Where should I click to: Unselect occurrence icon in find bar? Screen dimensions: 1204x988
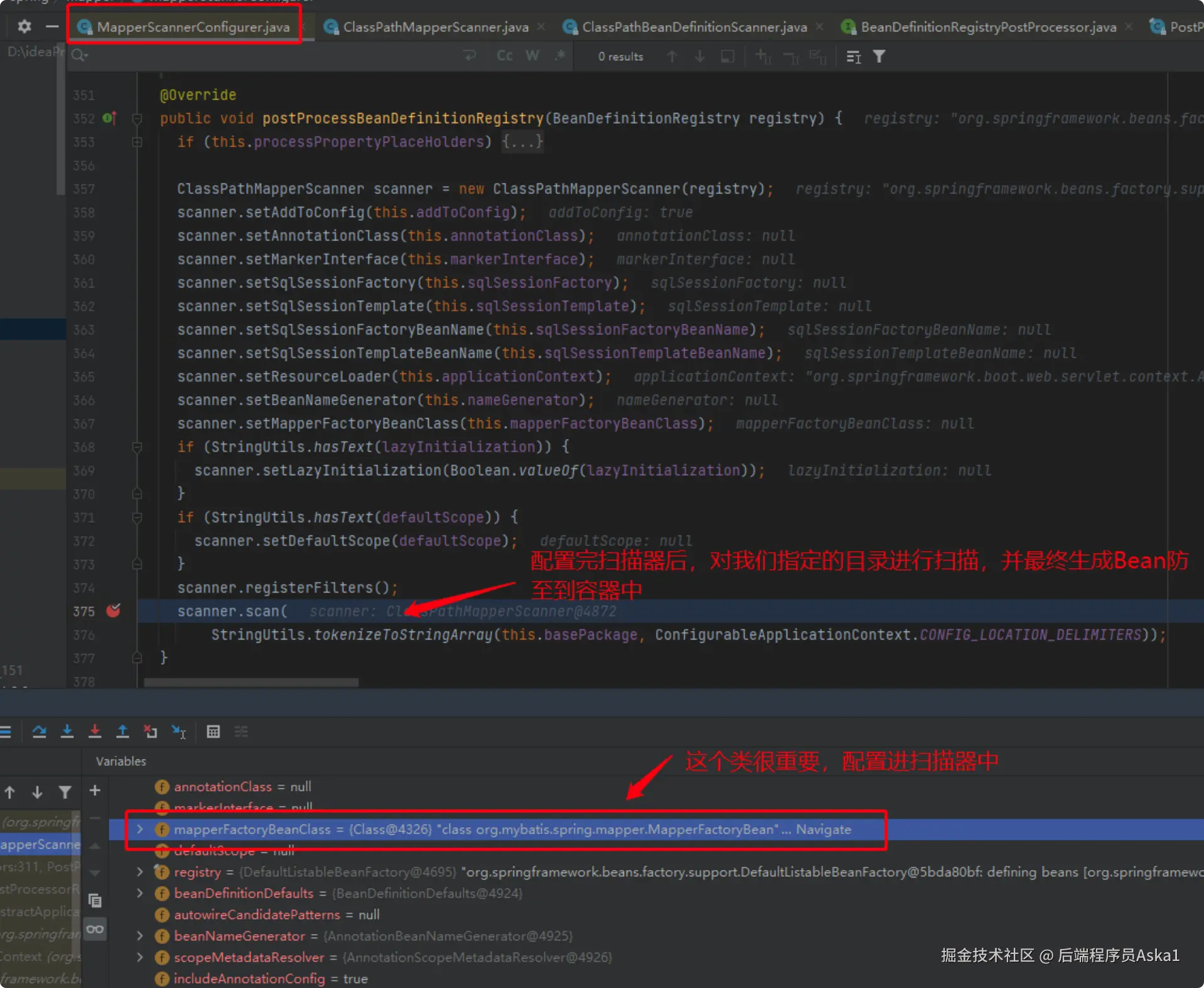[791, 57]
